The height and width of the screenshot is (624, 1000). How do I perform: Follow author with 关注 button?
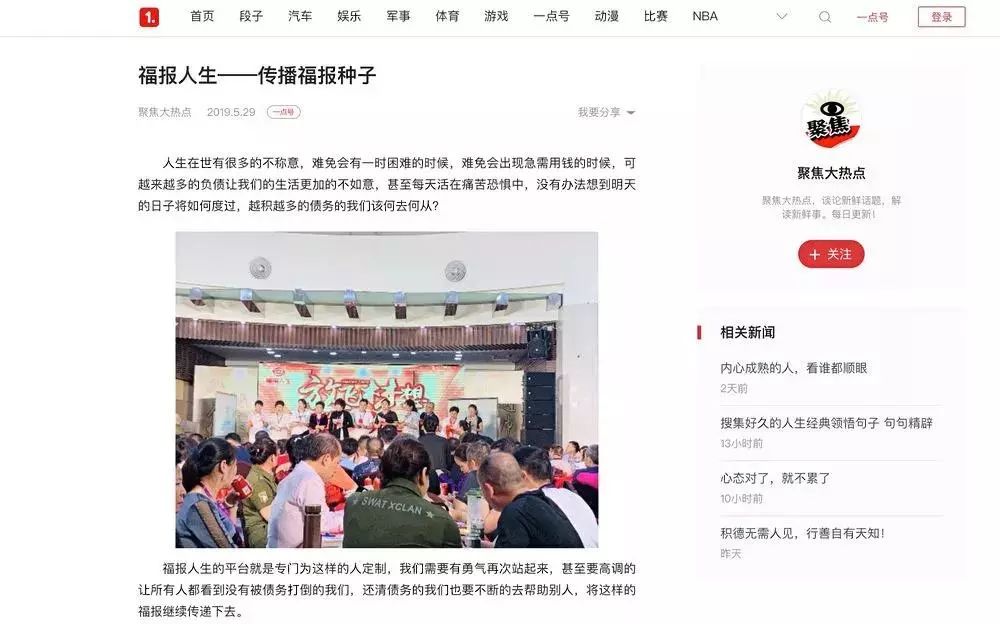click(831, 254)
